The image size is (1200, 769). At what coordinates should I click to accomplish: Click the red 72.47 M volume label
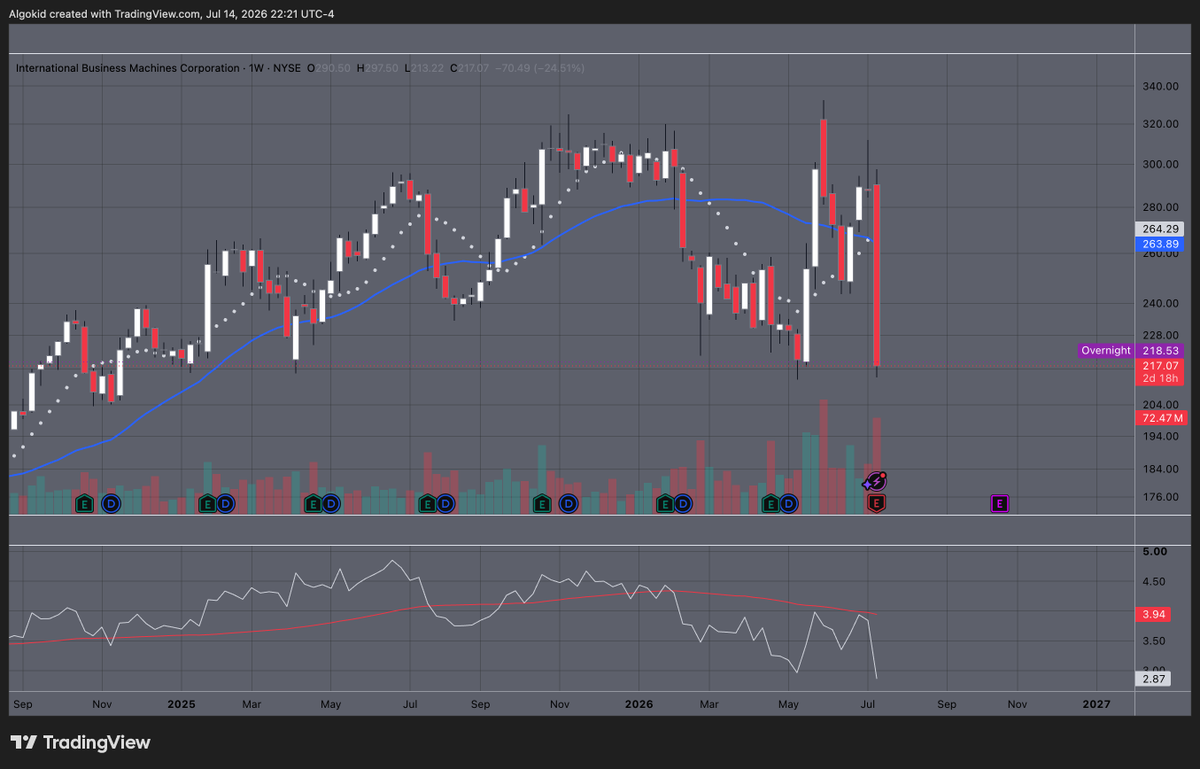point(1161,417)
